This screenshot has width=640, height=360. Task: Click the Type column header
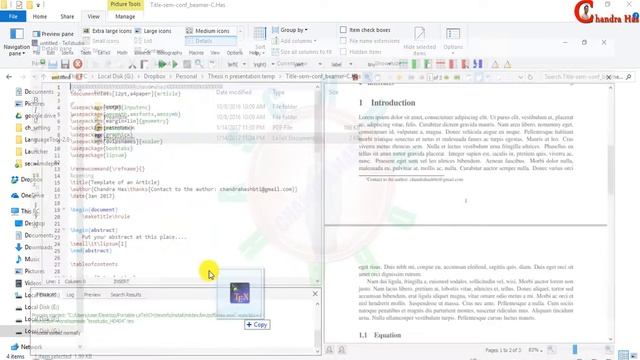278,93
